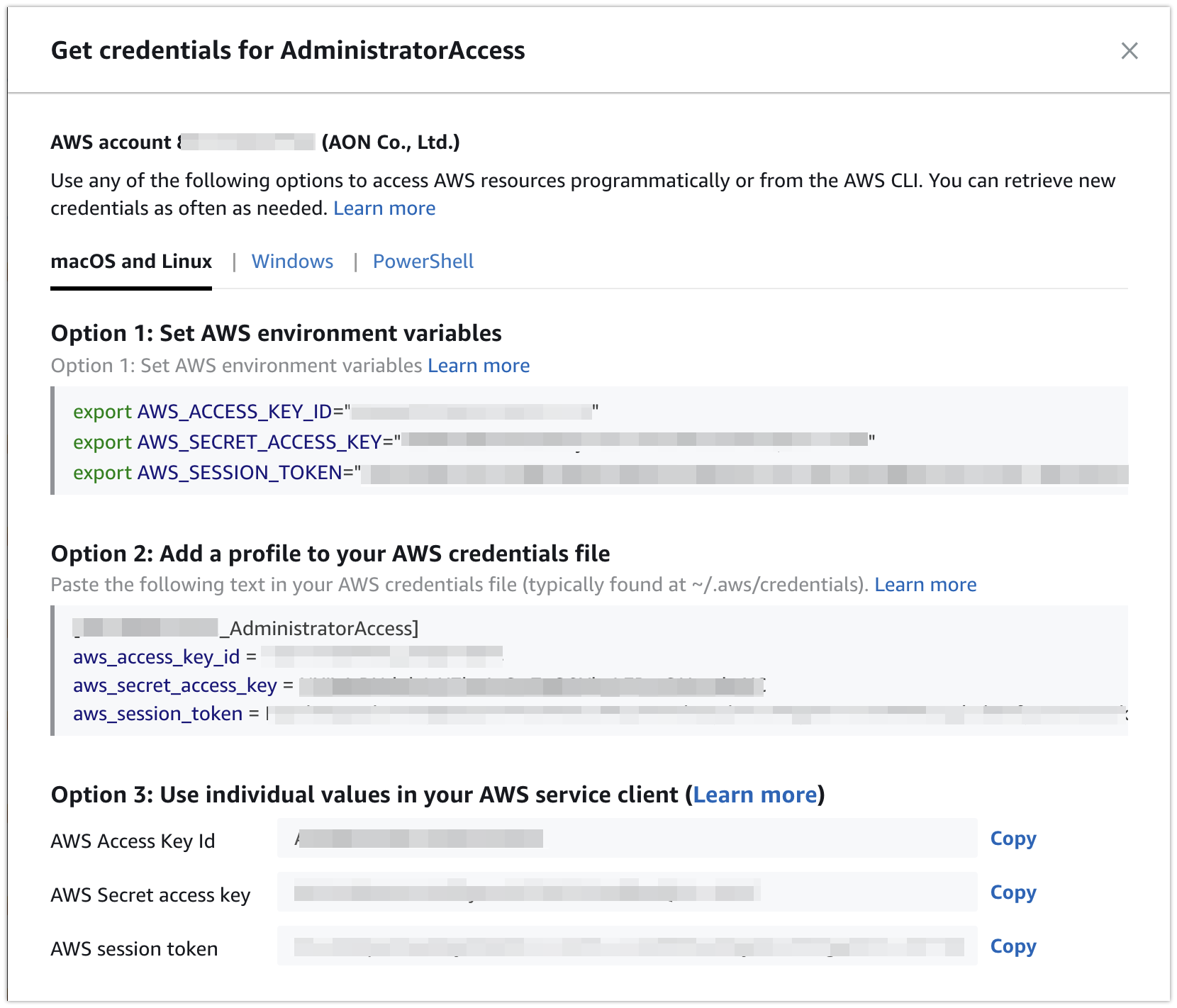Copy the AWS Secret access key
The width and height of the screenshot is (1177, 1008).
tap(1013, 892)
